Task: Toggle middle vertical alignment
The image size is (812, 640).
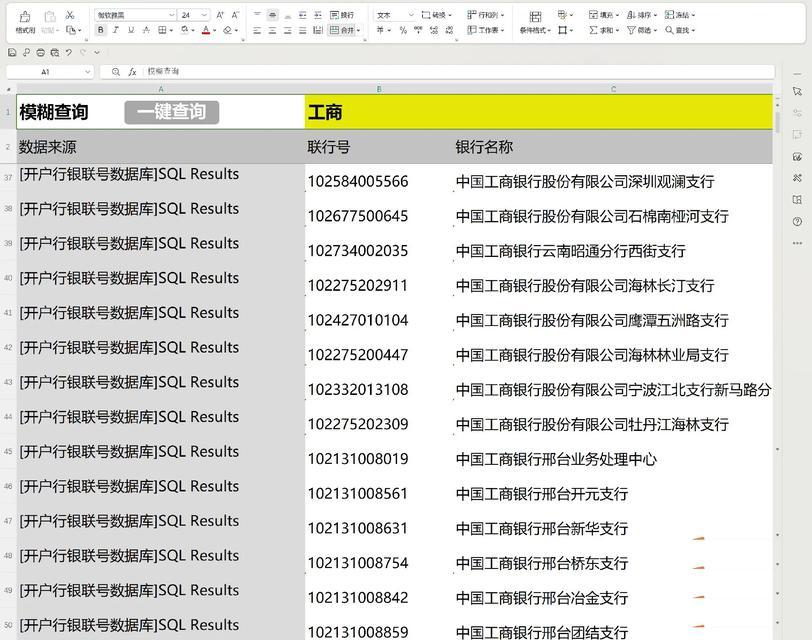Action: pyautogui.click(x=272, y=15)
